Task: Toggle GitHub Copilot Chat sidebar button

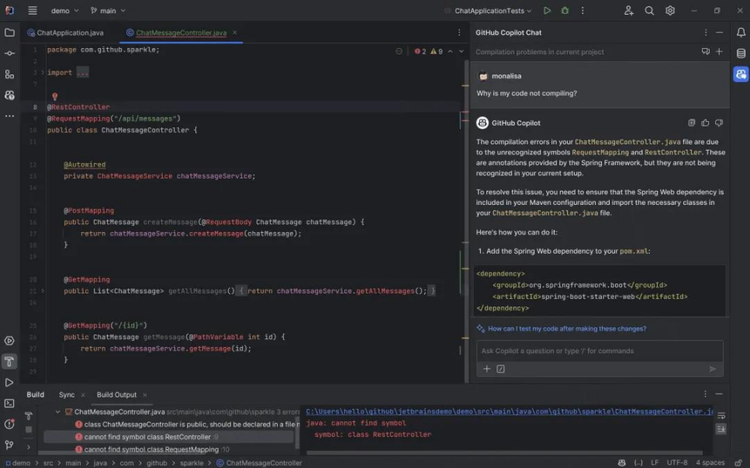Action: pyautogui.click(x=741, y=74)
